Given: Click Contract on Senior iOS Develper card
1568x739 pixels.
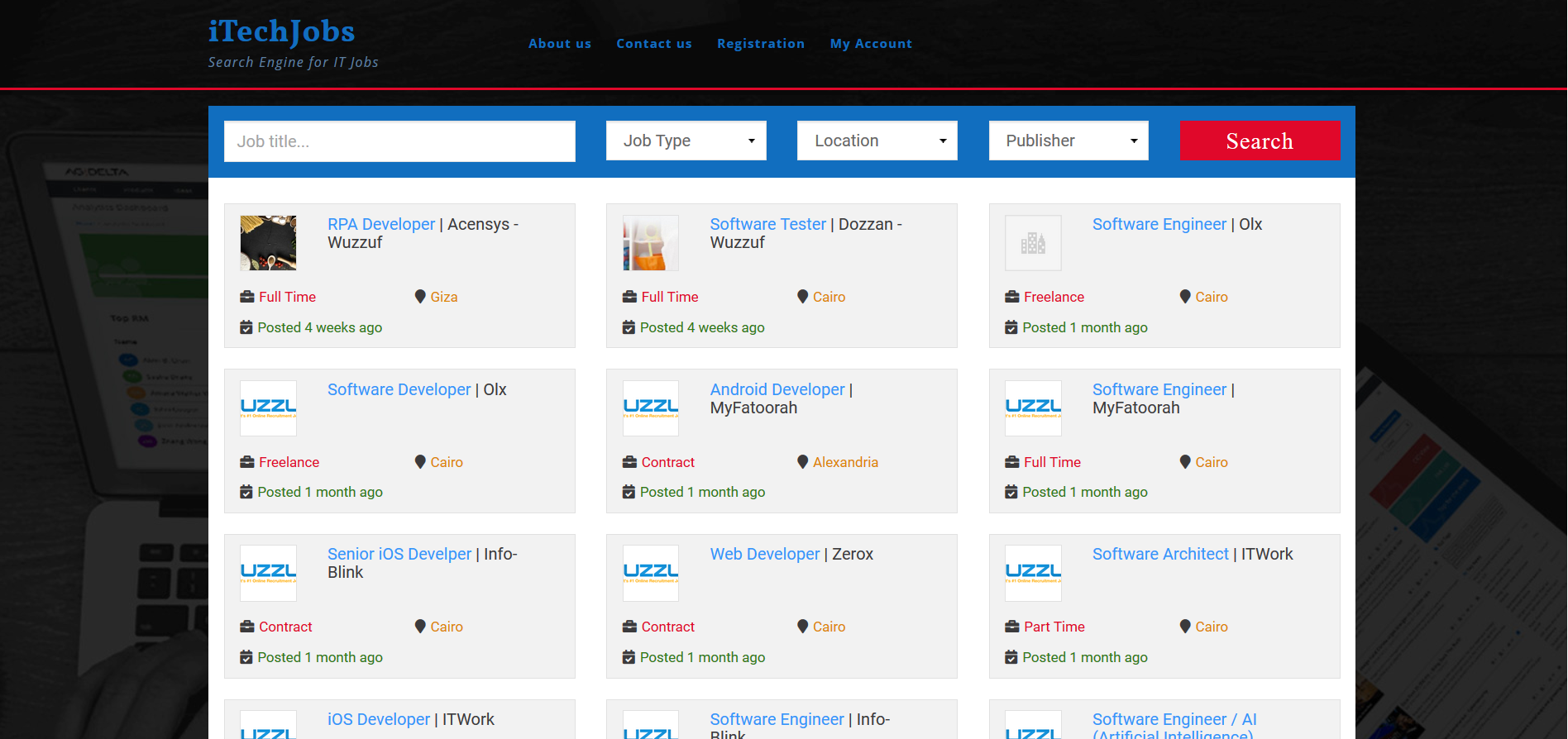Looking at the screenshot, I should 285,627.
